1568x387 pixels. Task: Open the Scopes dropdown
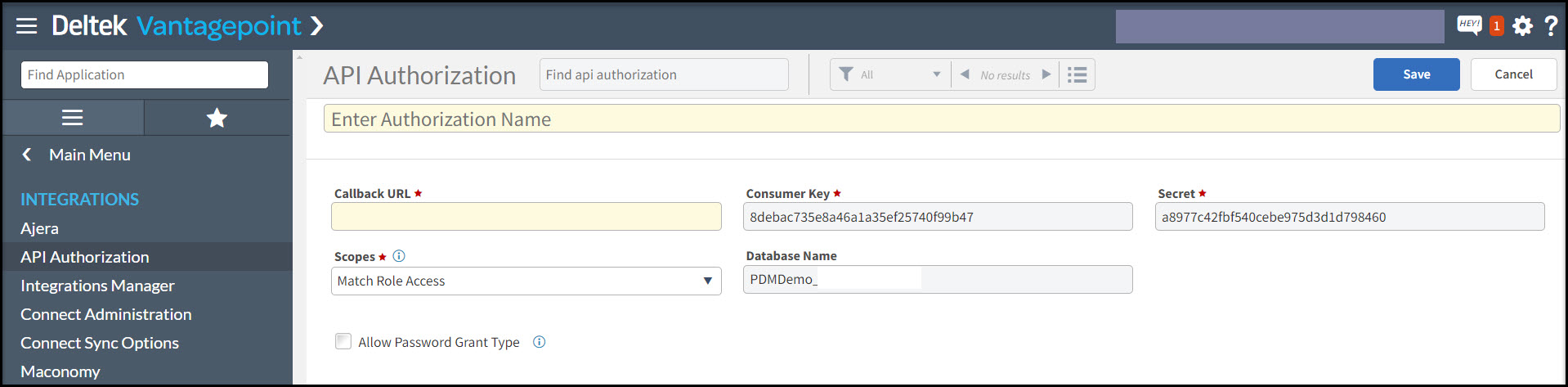coord(526,281)
